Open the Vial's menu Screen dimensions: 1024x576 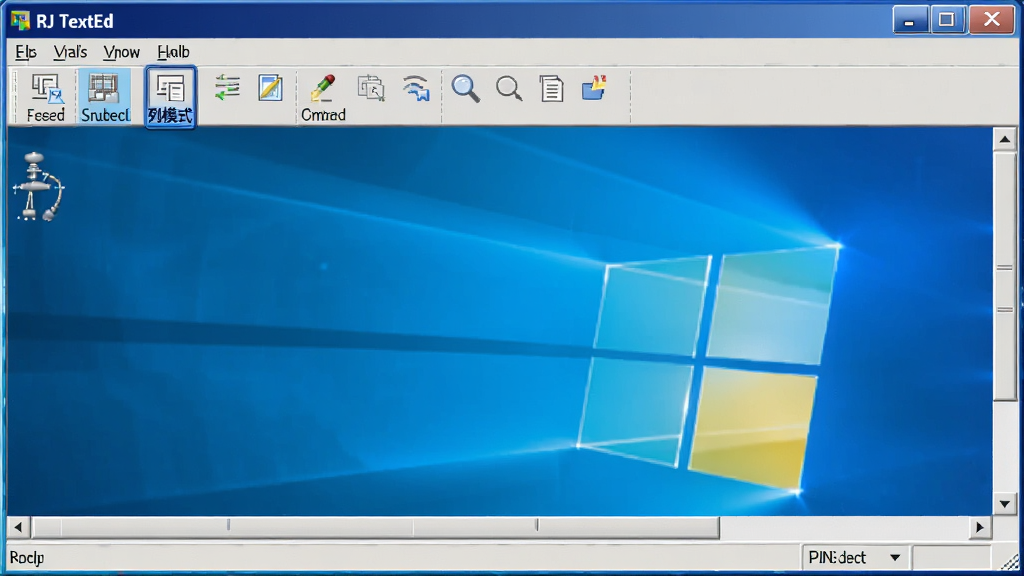(70, 52)
